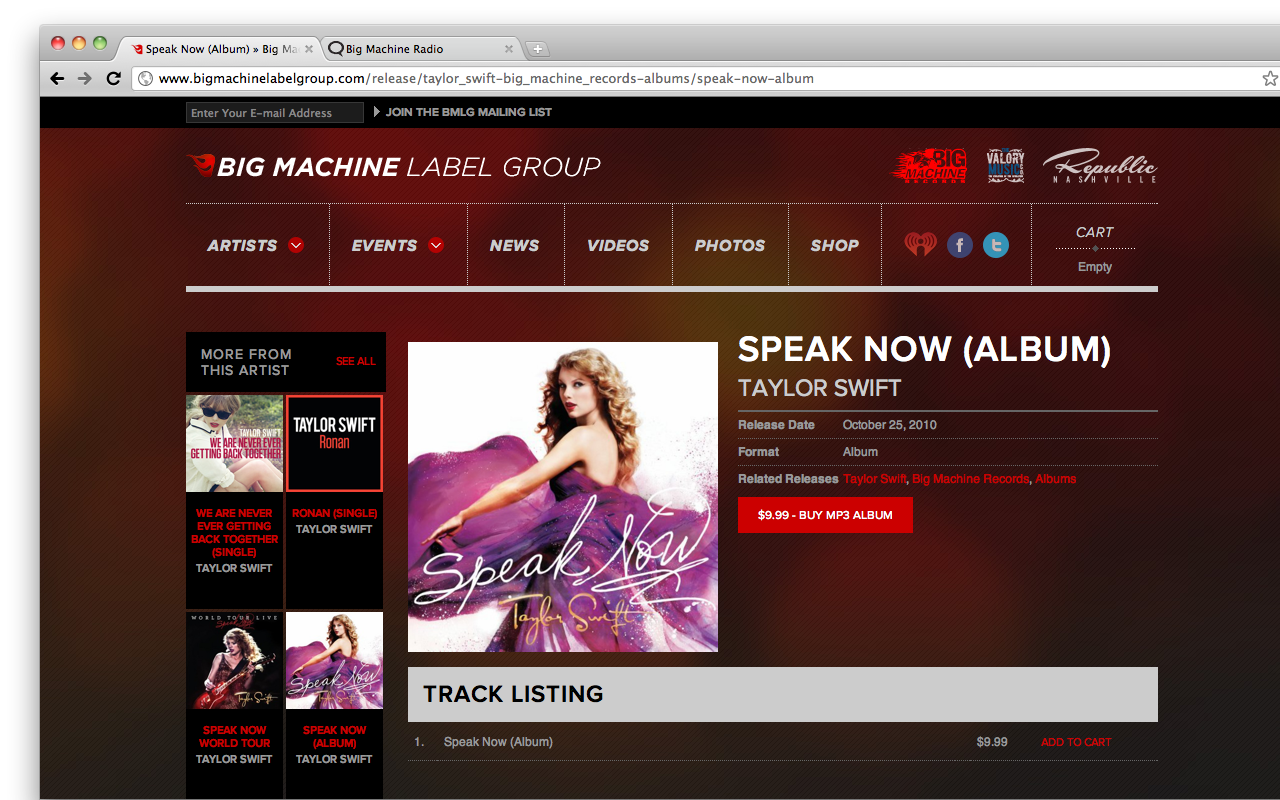Open the Big Machine Records logo
Image resolution: width=1280 pixels, height=800 pixels.
pos(930,166)
